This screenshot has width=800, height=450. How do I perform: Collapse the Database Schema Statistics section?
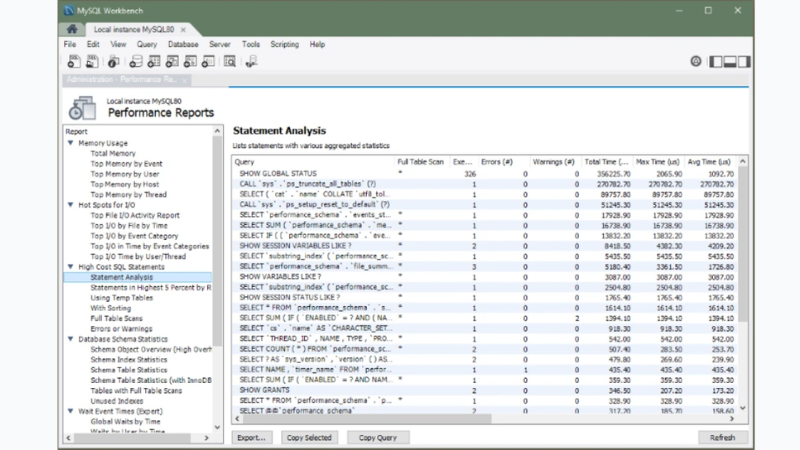70,338
